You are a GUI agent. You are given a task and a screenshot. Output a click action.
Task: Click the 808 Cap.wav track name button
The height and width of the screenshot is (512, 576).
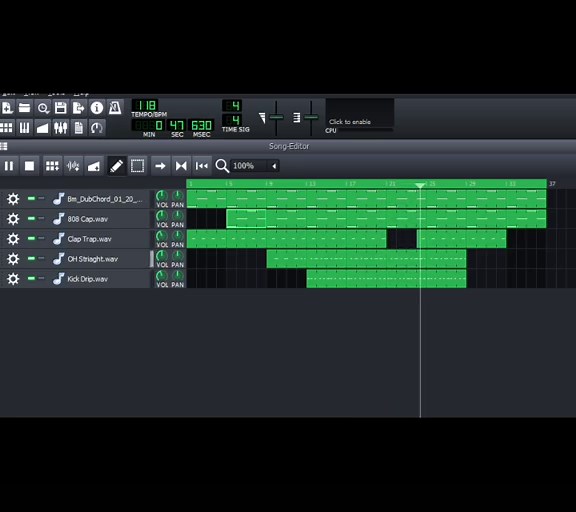[x=100, y=219]
